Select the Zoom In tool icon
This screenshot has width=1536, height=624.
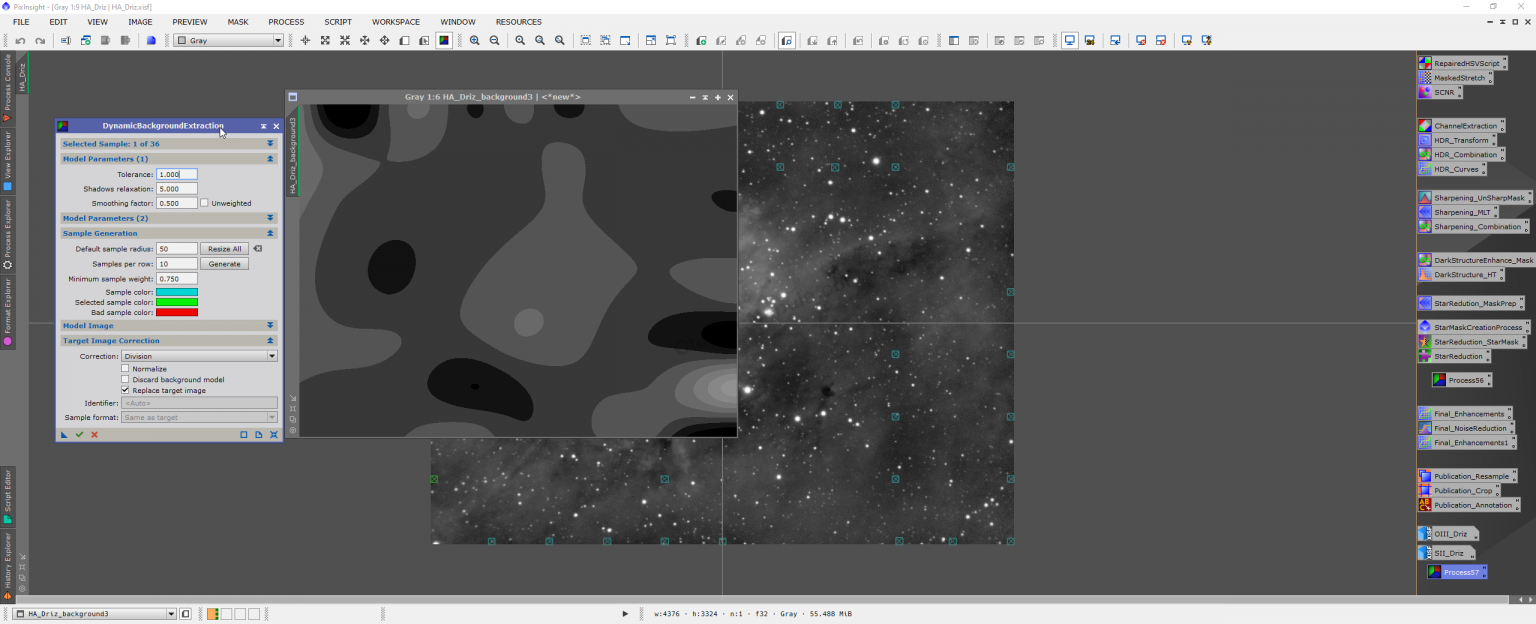pos(474,40)
